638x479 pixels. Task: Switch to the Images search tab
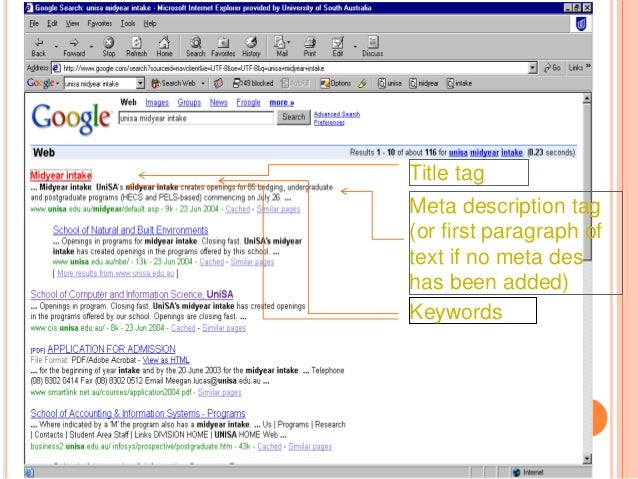tap(157, 103)
